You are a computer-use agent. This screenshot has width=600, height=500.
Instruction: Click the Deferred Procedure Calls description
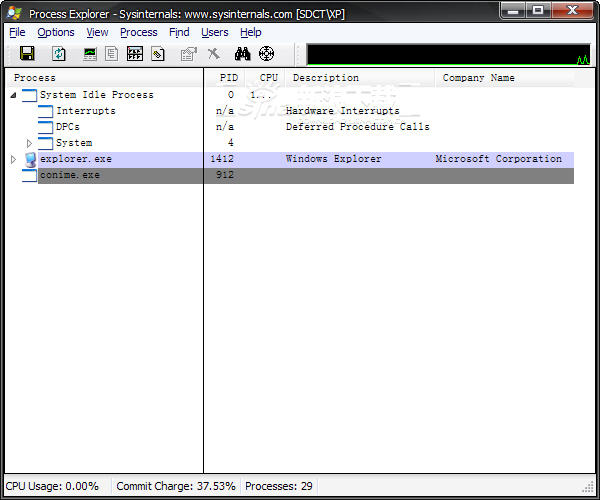pos(358,127)
